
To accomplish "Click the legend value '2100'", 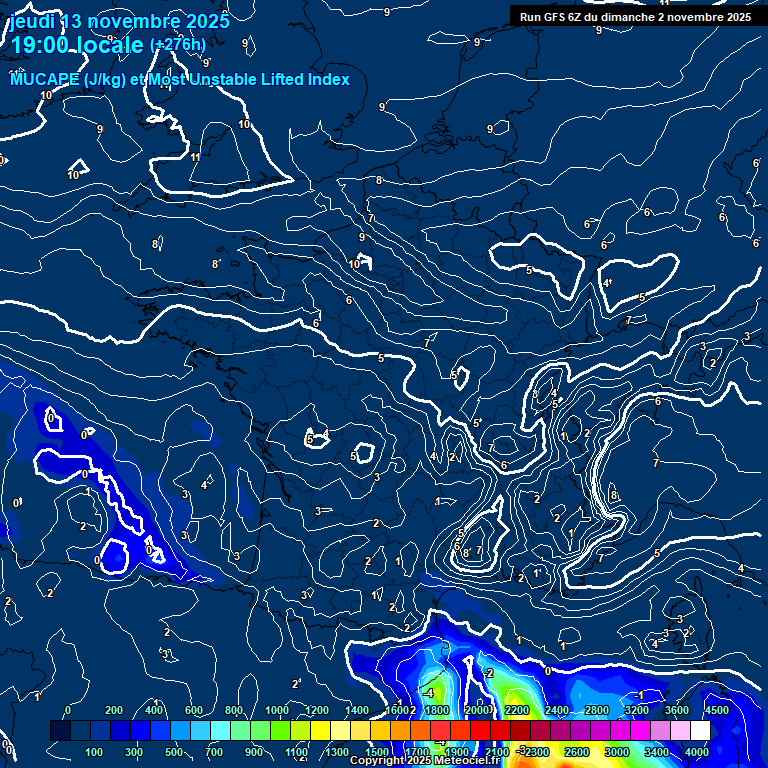I will point(497,752).
